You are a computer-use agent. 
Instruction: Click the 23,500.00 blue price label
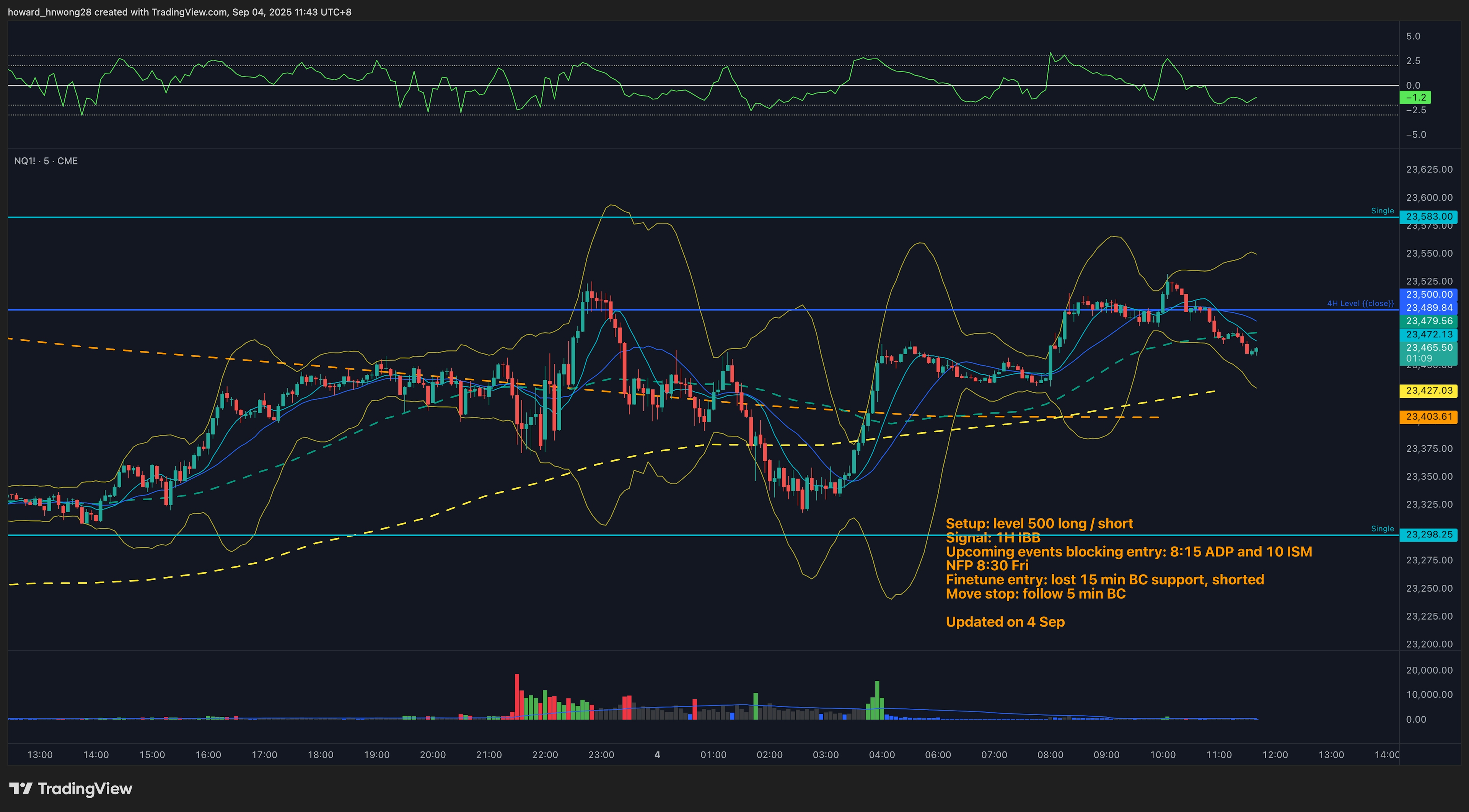pyautogui.click(x=1428, y=294)
